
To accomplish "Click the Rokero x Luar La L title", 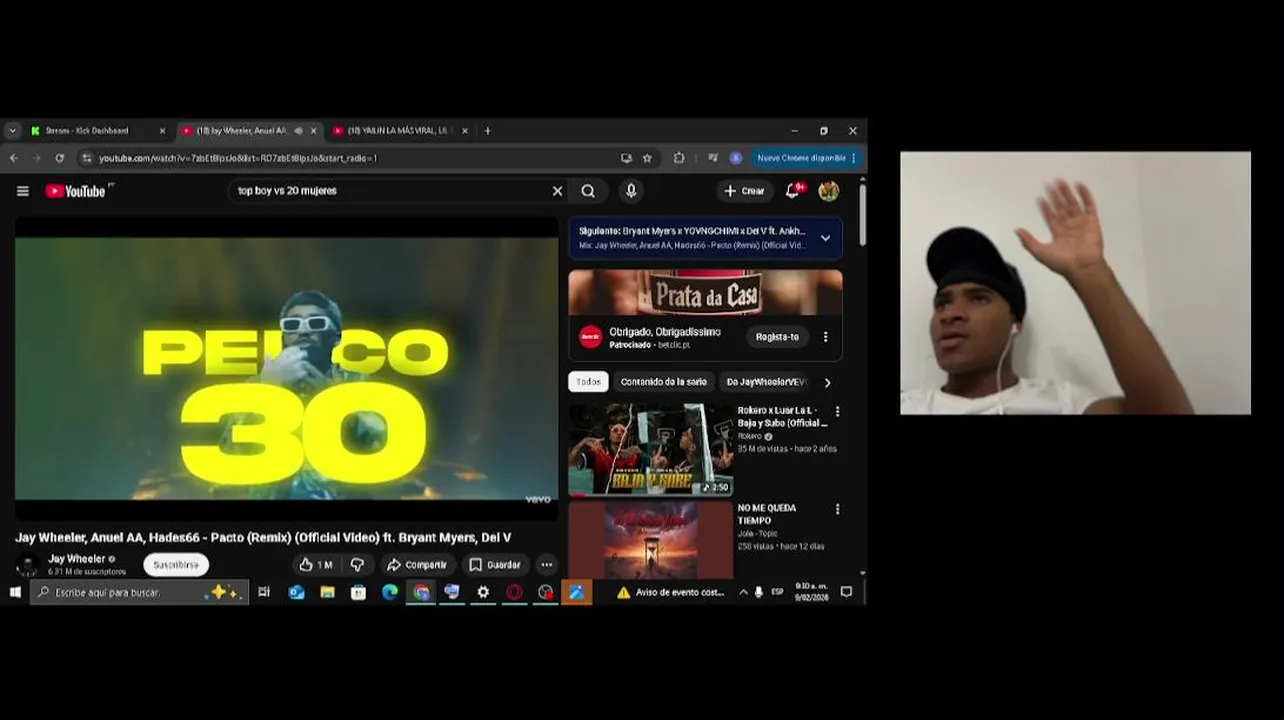I will tap(782, 416).
